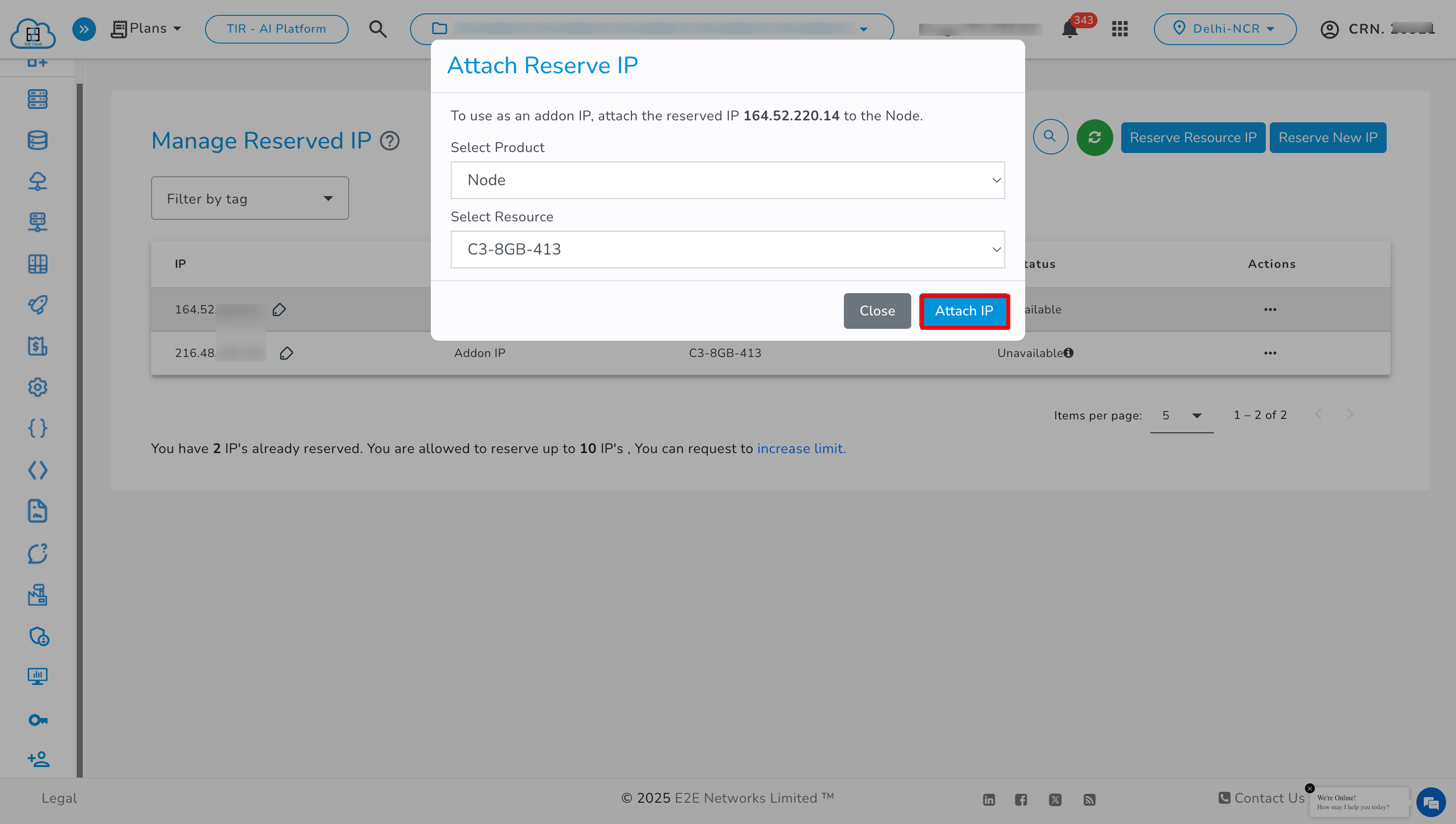Click the refresh icon near Reserve Resource IP

(1094, 137)
